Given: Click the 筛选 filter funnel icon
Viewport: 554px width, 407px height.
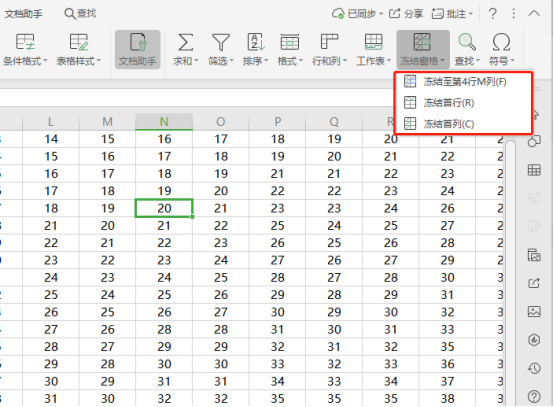Looking at the screenshot, I should pos(220,42).
